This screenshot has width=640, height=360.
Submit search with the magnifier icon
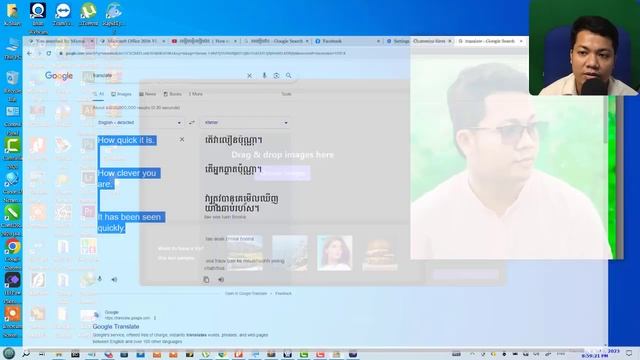pyautogui.click(x=289, y=76)
